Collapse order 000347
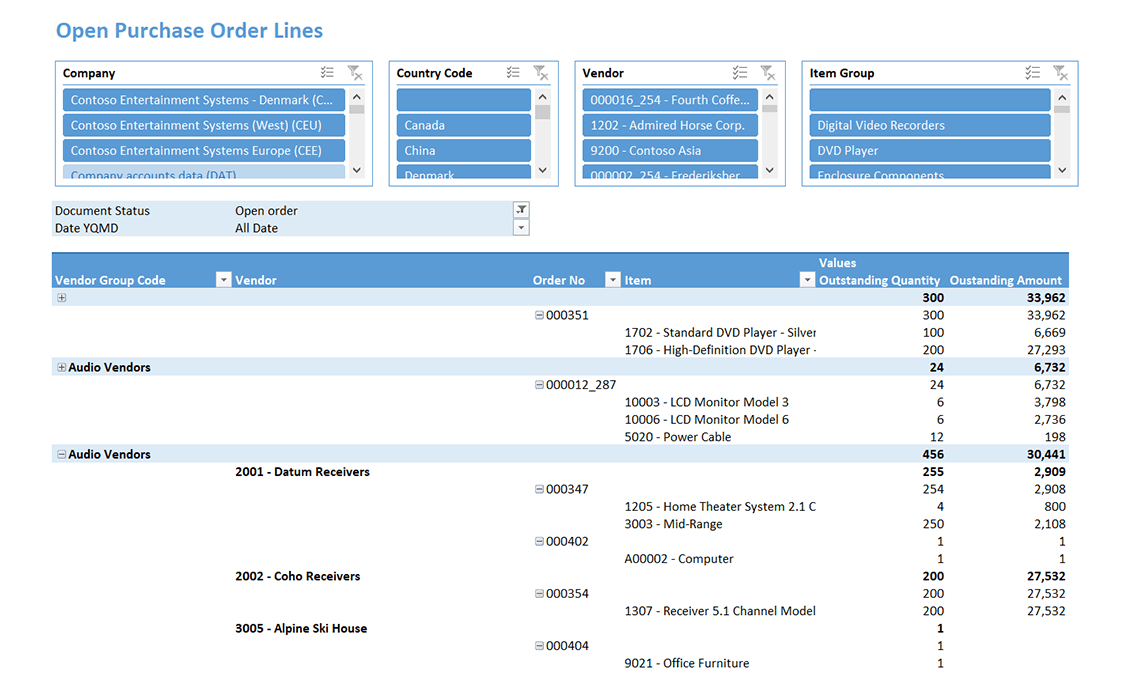The height and width of the screenshot is (687, 1140). point(539,489)
